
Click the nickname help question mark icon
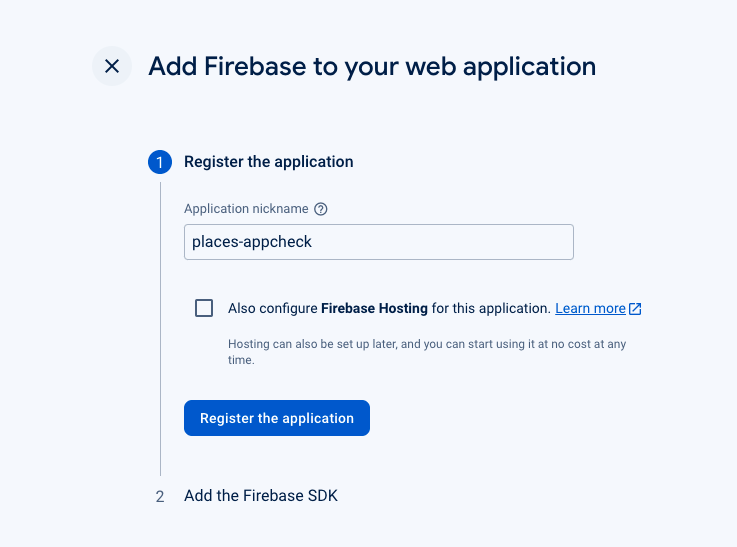point(321,209)
